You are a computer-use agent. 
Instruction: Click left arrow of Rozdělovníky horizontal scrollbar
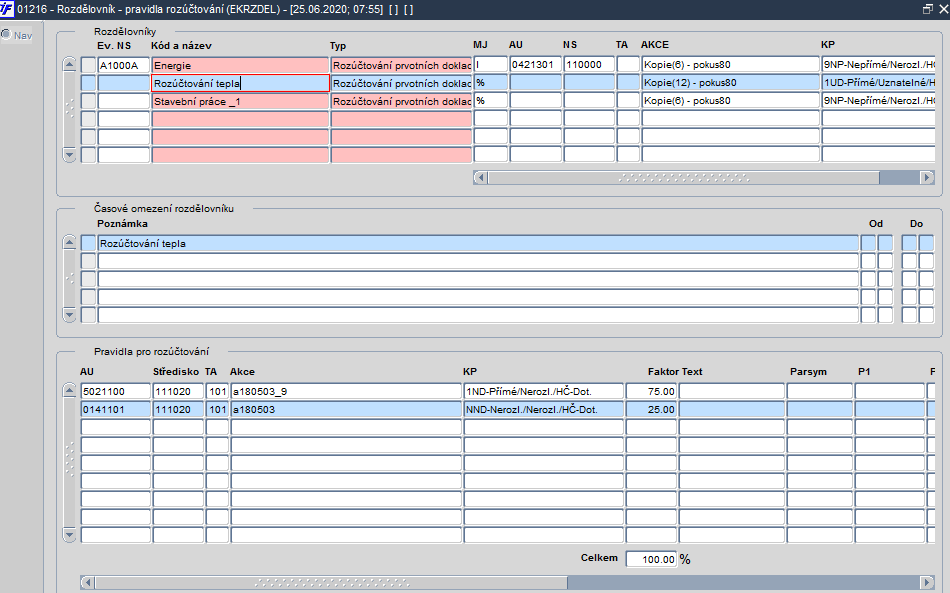pyautogui.click(x=480, y=177)
